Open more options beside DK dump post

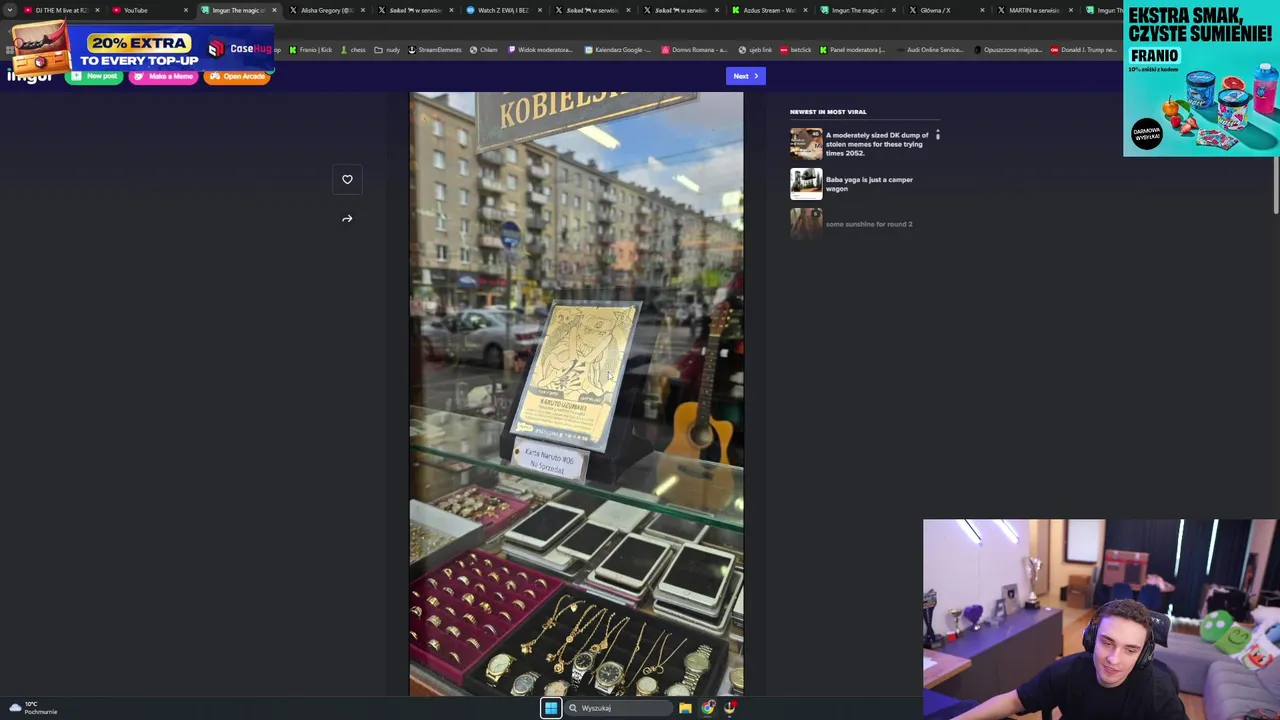click(x=937, y=135)
